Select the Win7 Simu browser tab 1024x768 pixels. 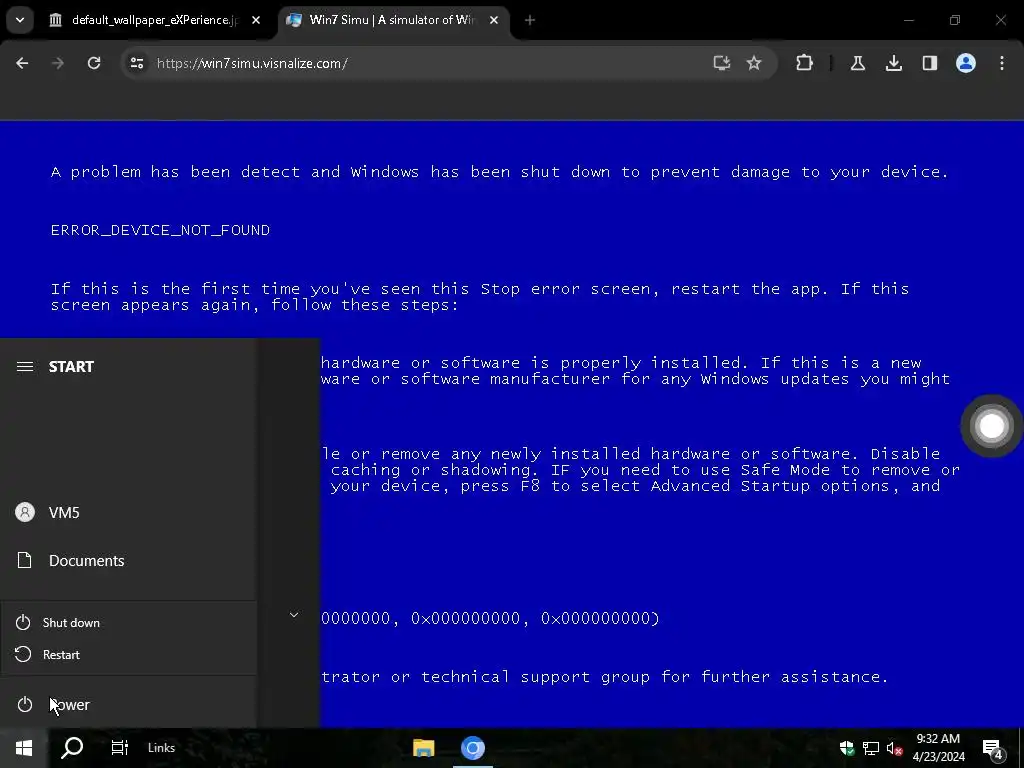tap(392, 20)
